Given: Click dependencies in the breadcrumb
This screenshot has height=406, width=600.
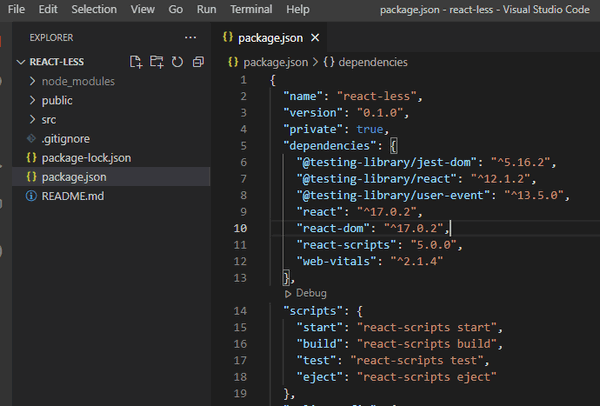Looking at the screenshot, I should [x=373, y=62].
